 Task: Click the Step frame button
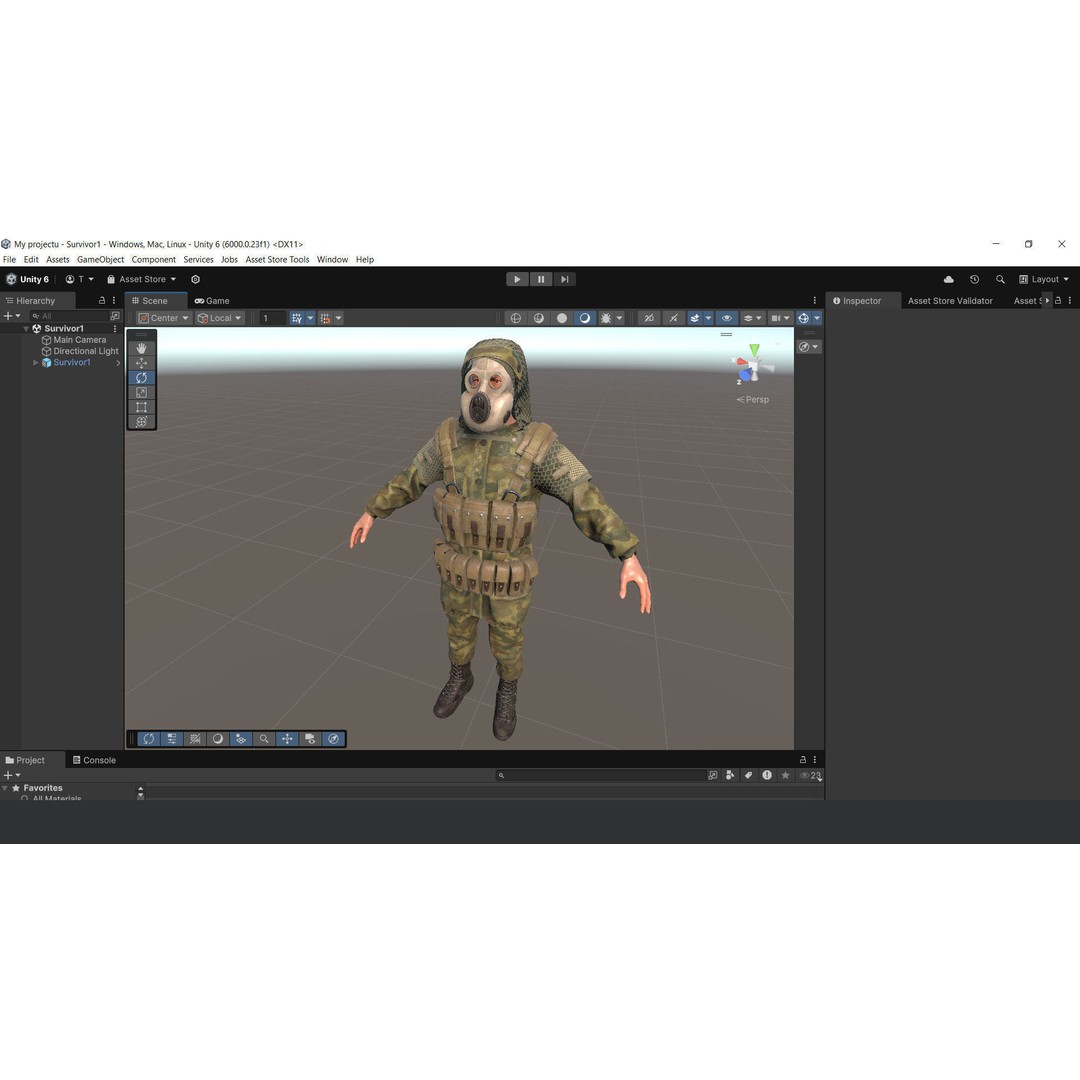(x=564, y=279)
